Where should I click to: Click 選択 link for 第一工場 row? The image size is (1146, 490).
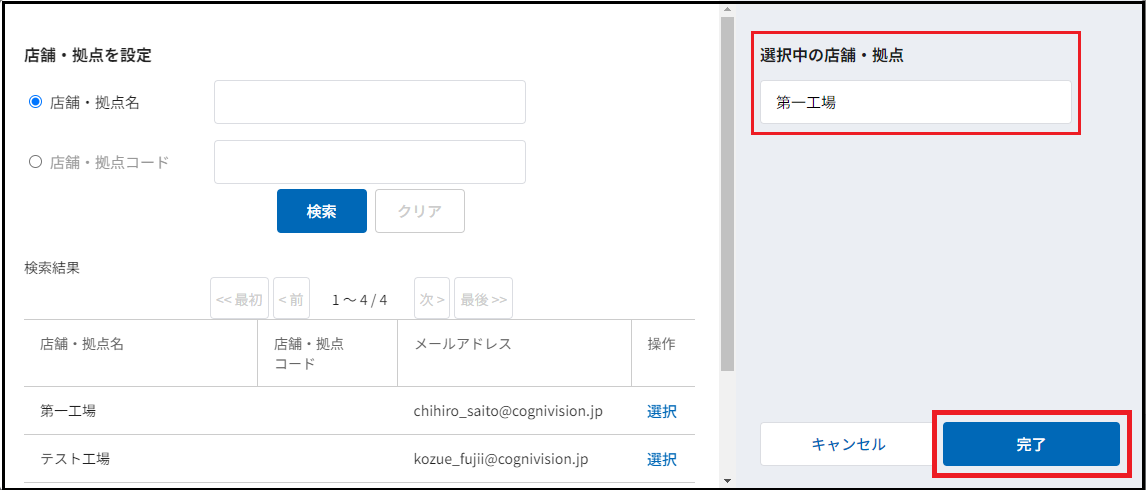click(x=662, y=411)
